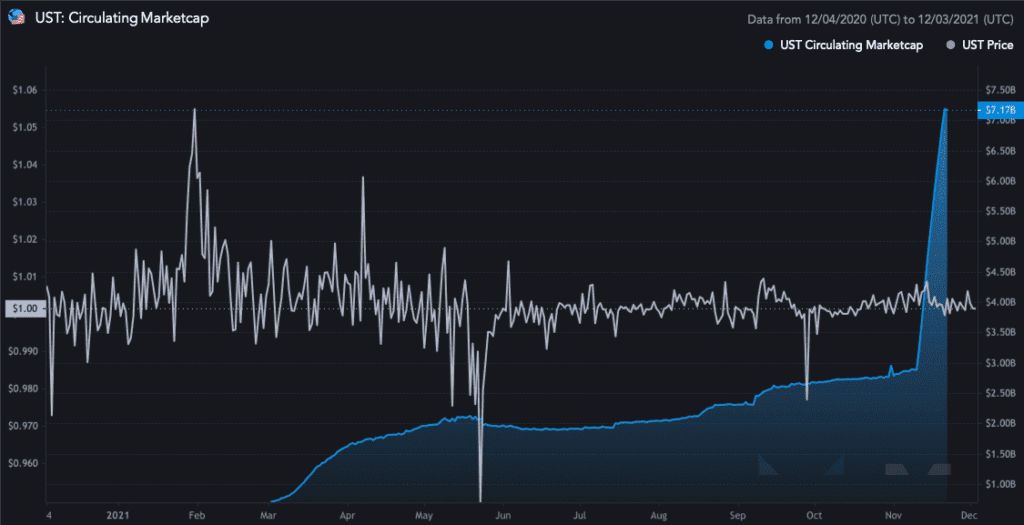Click the UST globe logo icon

(17, 18)
